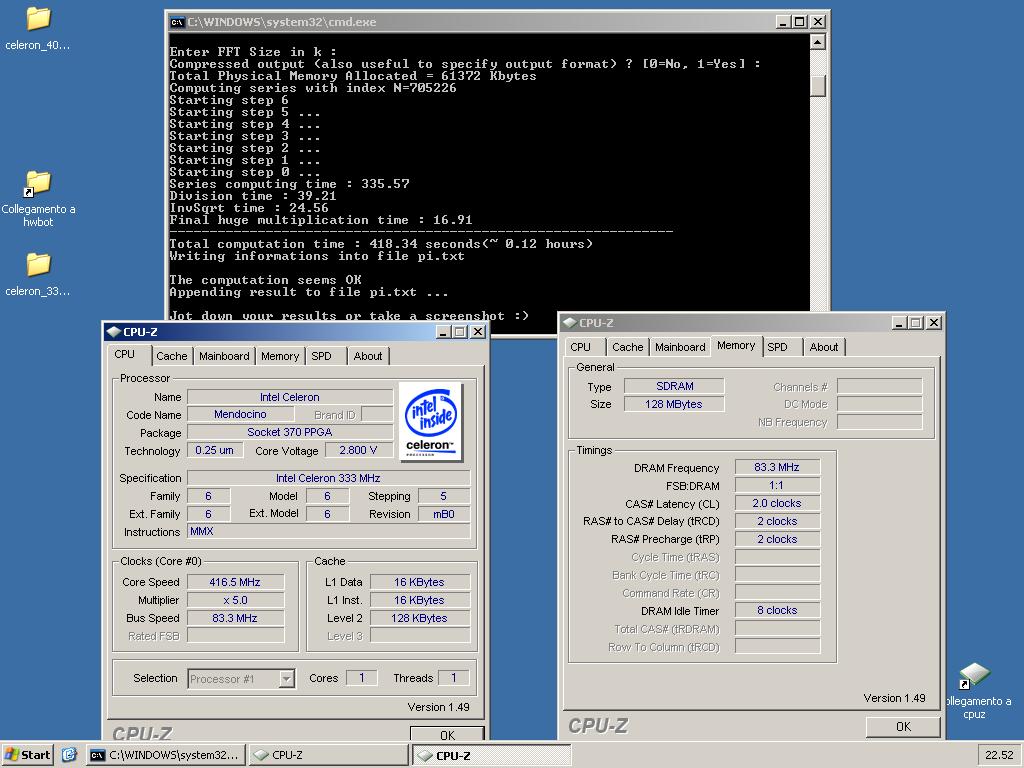Select Mainboard tab in left CPU-Z window

(x=224, y=356)
